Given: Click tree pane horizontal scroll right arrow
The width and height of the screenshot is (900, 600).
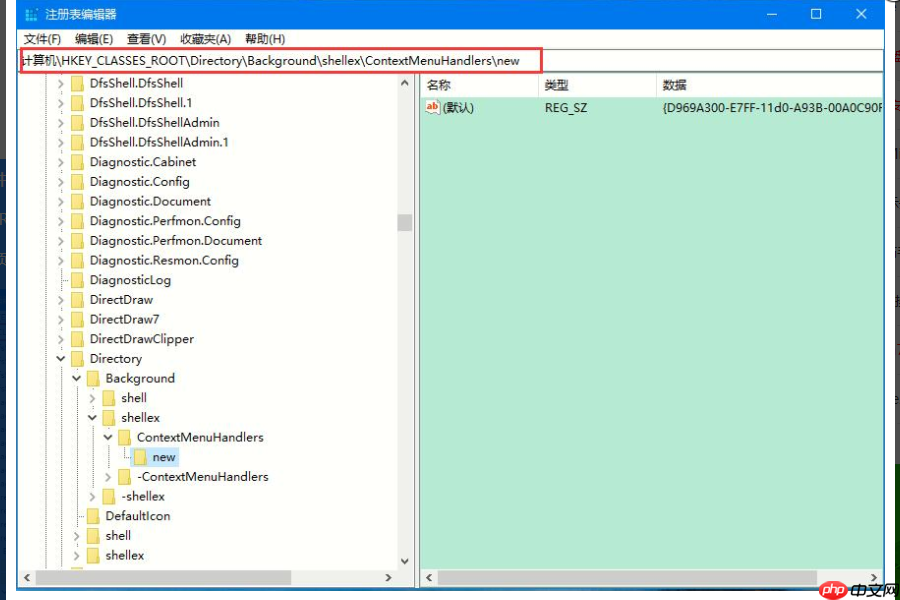Looking at the screenshot, I should click(389, 578).
